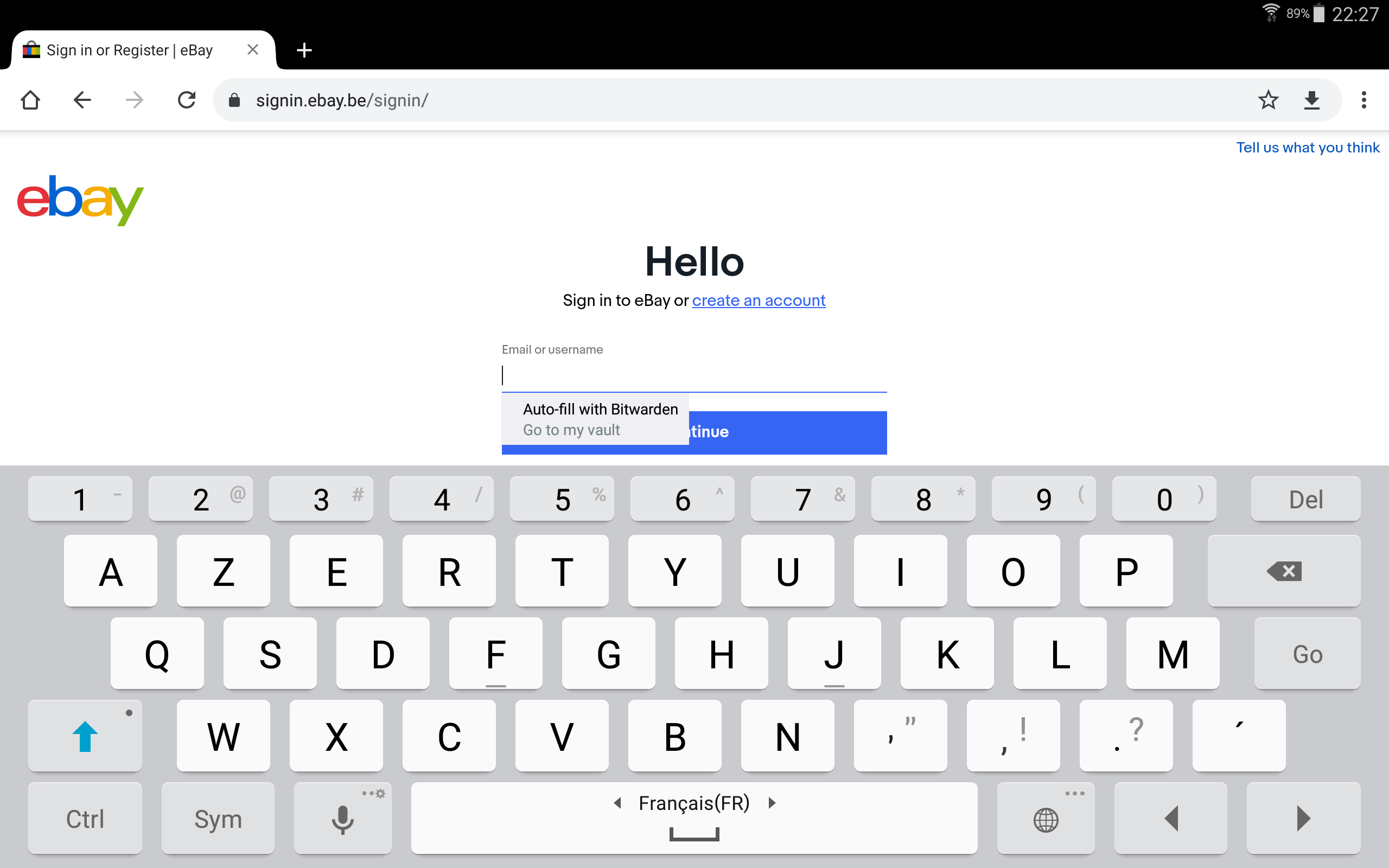Viewport: 1389px width, 868px height.
Task: Reload the page with refresh icon
Action: coord(187,100)
